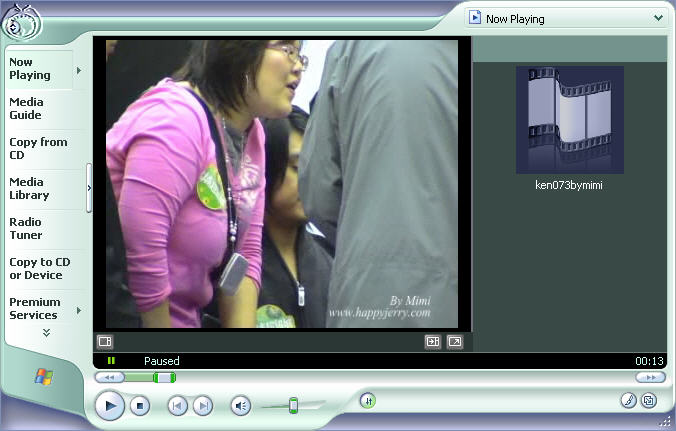676x431 pixels.
Task: Select ken073bymimi filmstrip thumbnail
Action: [x=570, y=120]
